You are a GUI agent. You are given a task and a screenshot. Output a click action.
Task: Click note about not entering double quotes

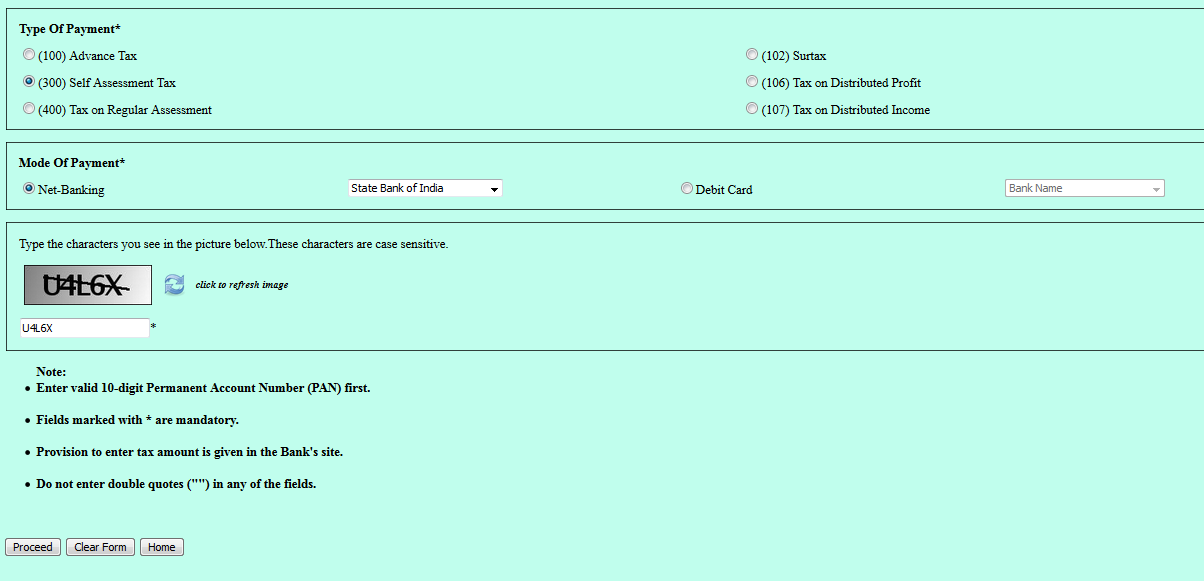(176, 484)
